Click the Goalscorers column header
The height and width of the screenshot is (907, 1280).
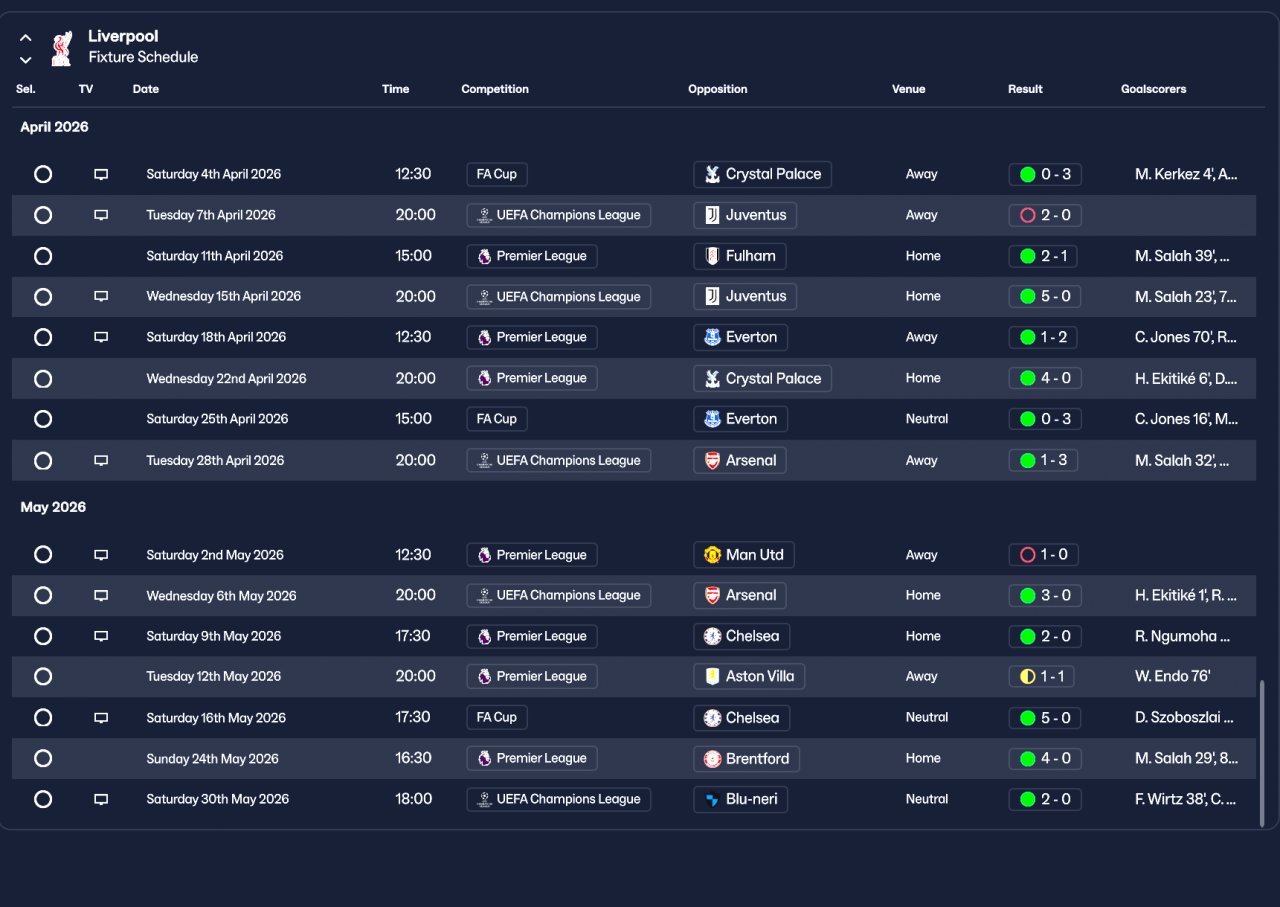coord(1154,89)
